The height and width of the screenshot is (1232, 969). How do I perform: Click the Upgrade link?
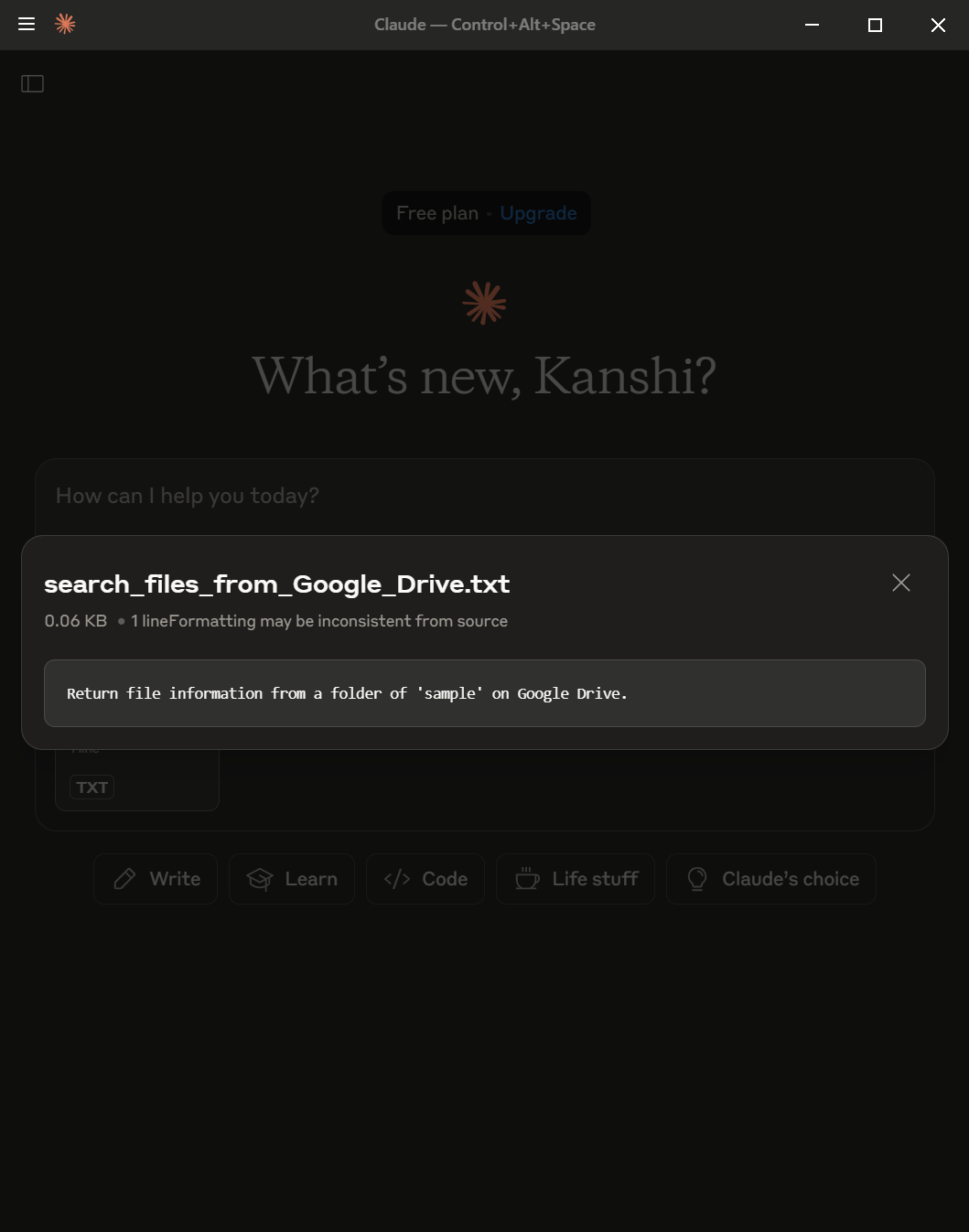tap(538, 213)
